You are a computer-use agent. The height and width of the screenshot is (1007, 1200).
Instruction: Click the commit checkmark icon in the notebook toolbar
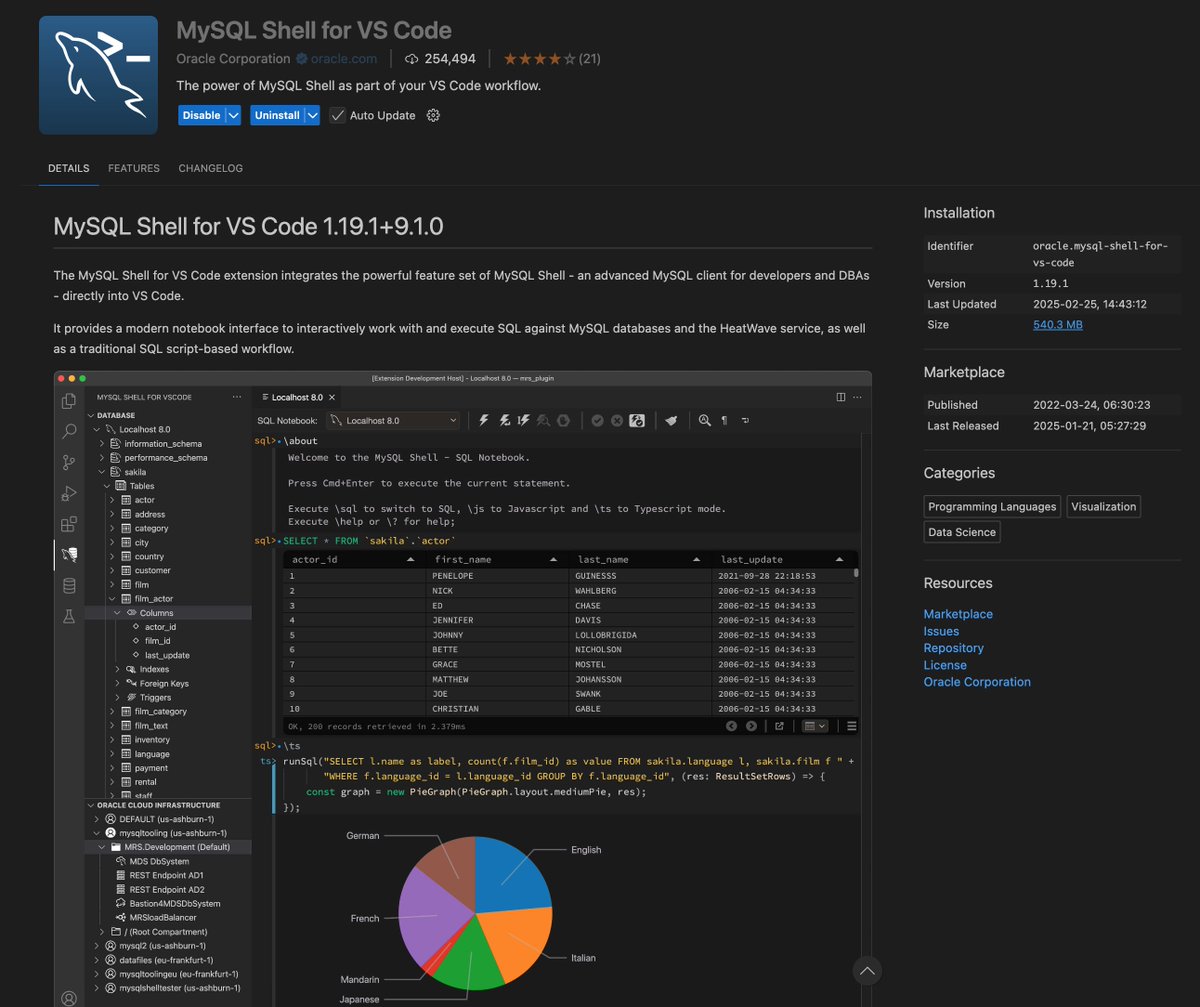(597, 421)
